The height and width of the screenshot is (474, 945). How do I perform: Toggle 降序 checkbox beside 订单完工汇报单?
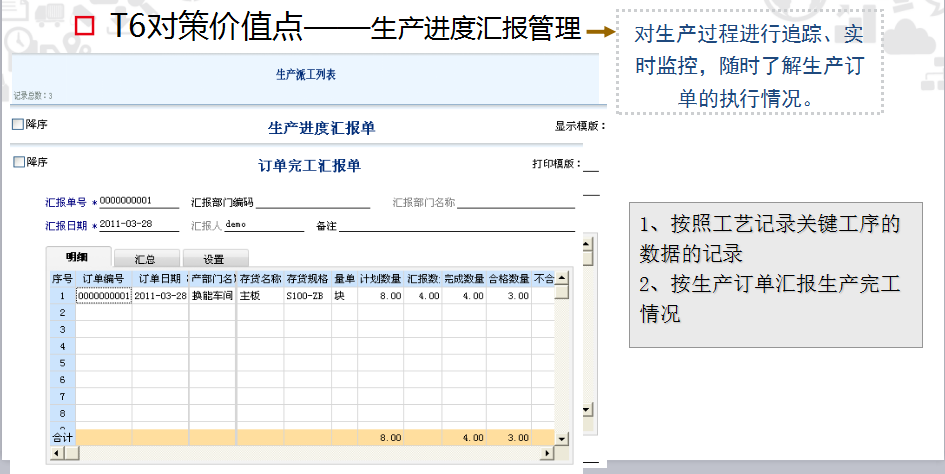[x=19, y=162]
